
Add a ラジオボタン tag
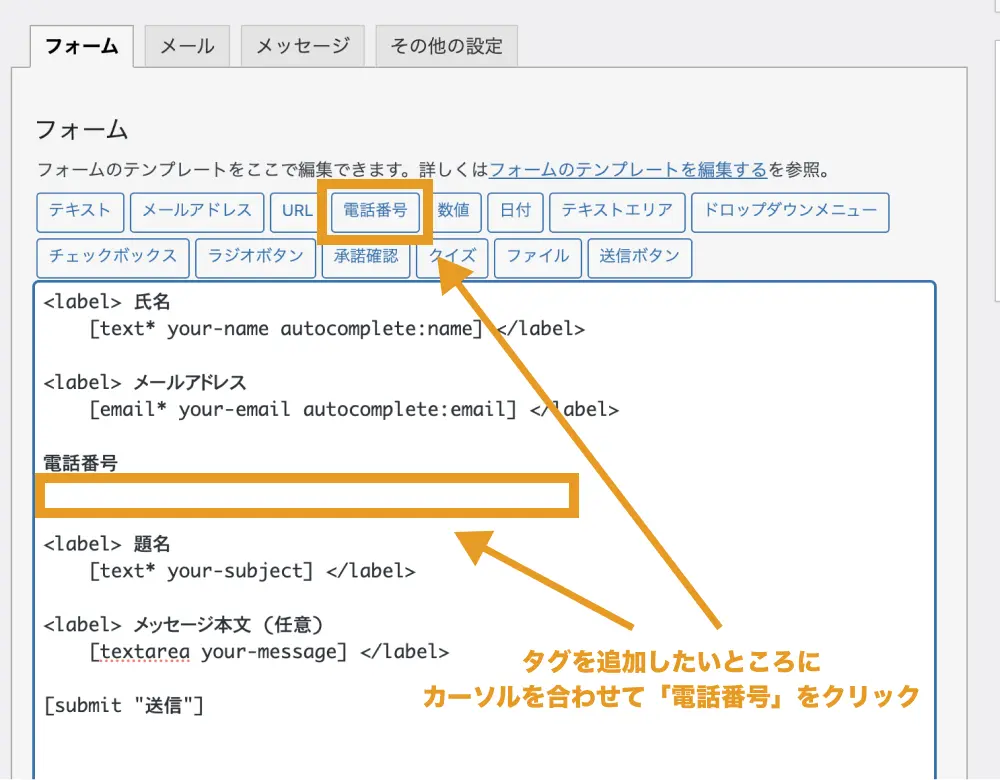tap(255, 257)
